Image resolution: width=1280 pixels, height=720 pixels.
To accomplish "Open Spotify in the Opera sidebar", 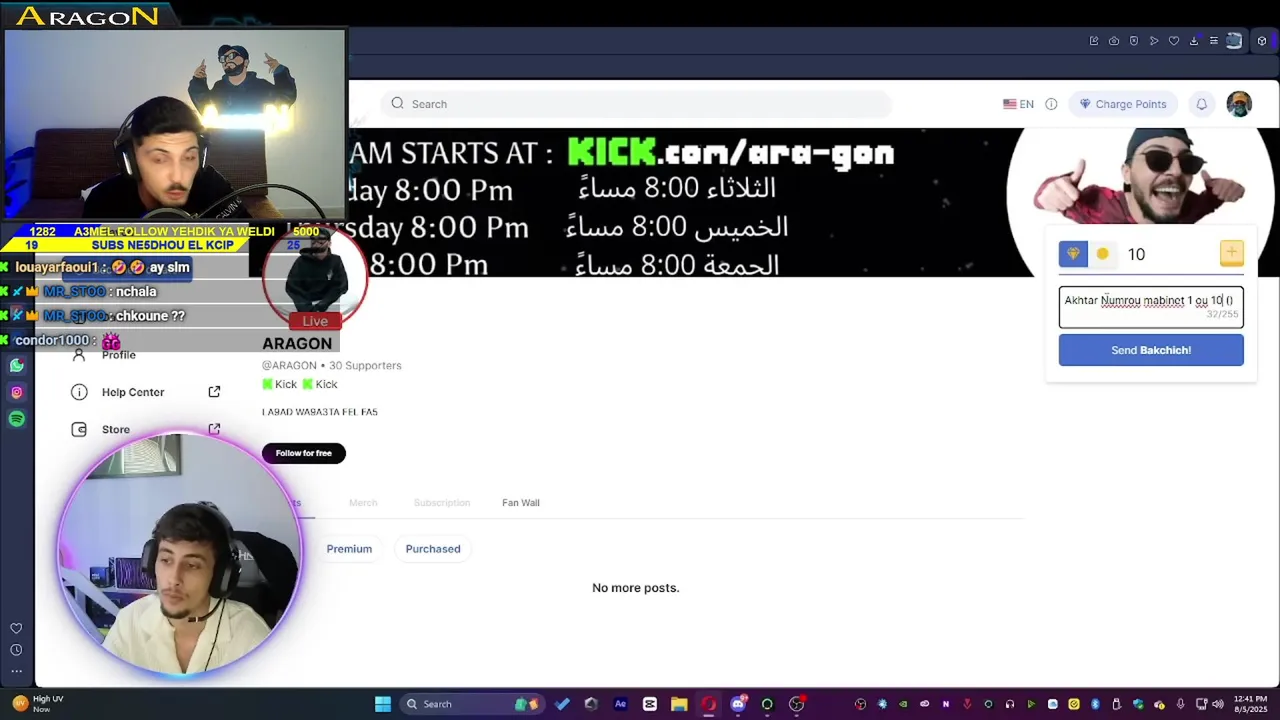I will pos(16,420).
